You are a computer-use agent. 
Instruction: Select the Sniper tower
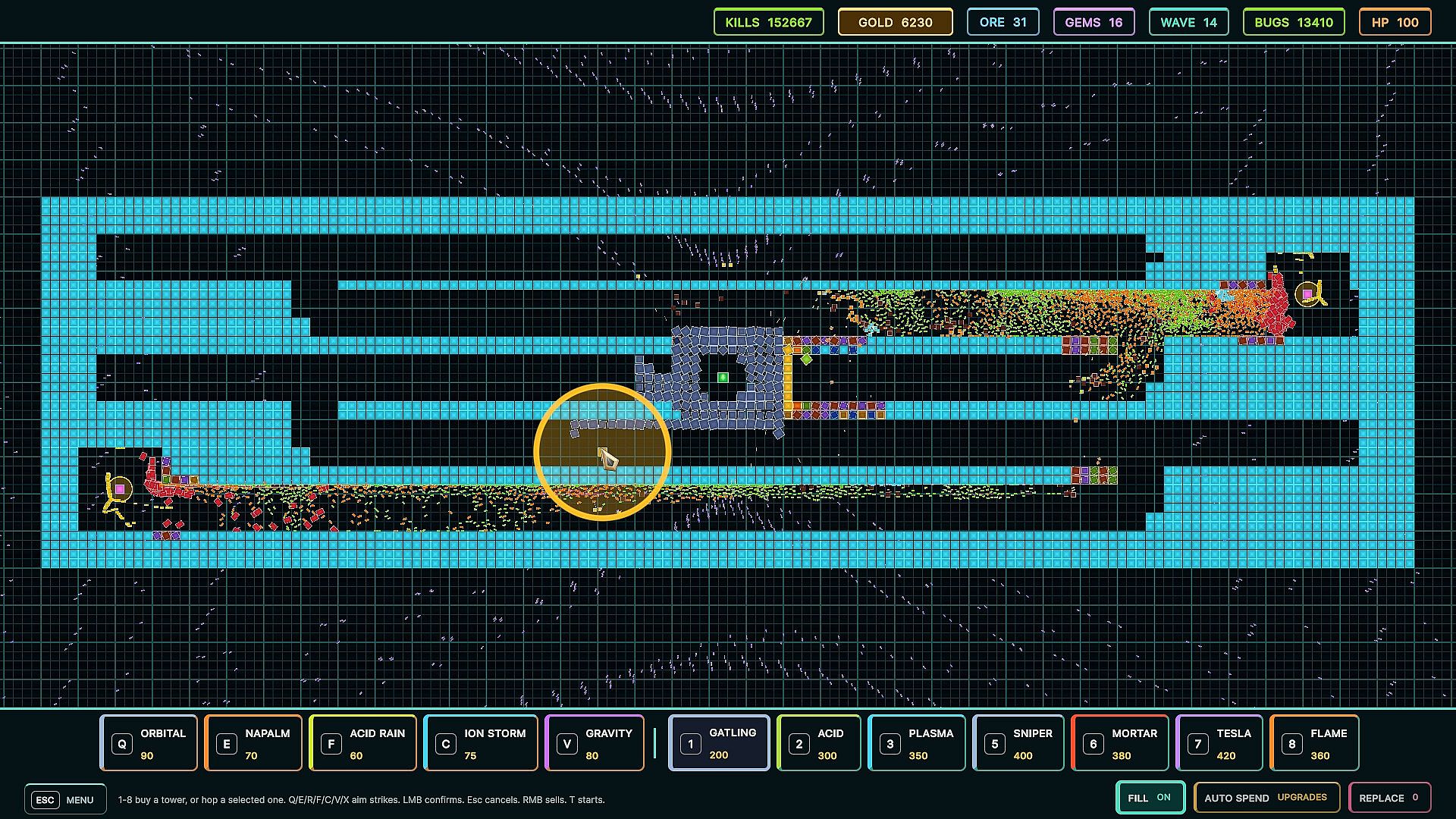coord(1018,743)
